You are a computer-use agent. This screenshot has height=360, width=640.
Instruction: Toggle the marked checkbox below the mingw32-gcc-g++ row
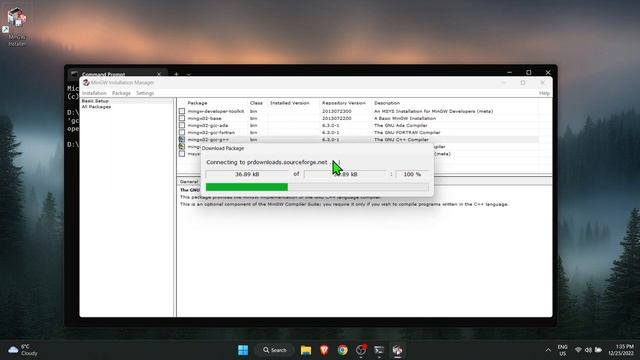182,147
